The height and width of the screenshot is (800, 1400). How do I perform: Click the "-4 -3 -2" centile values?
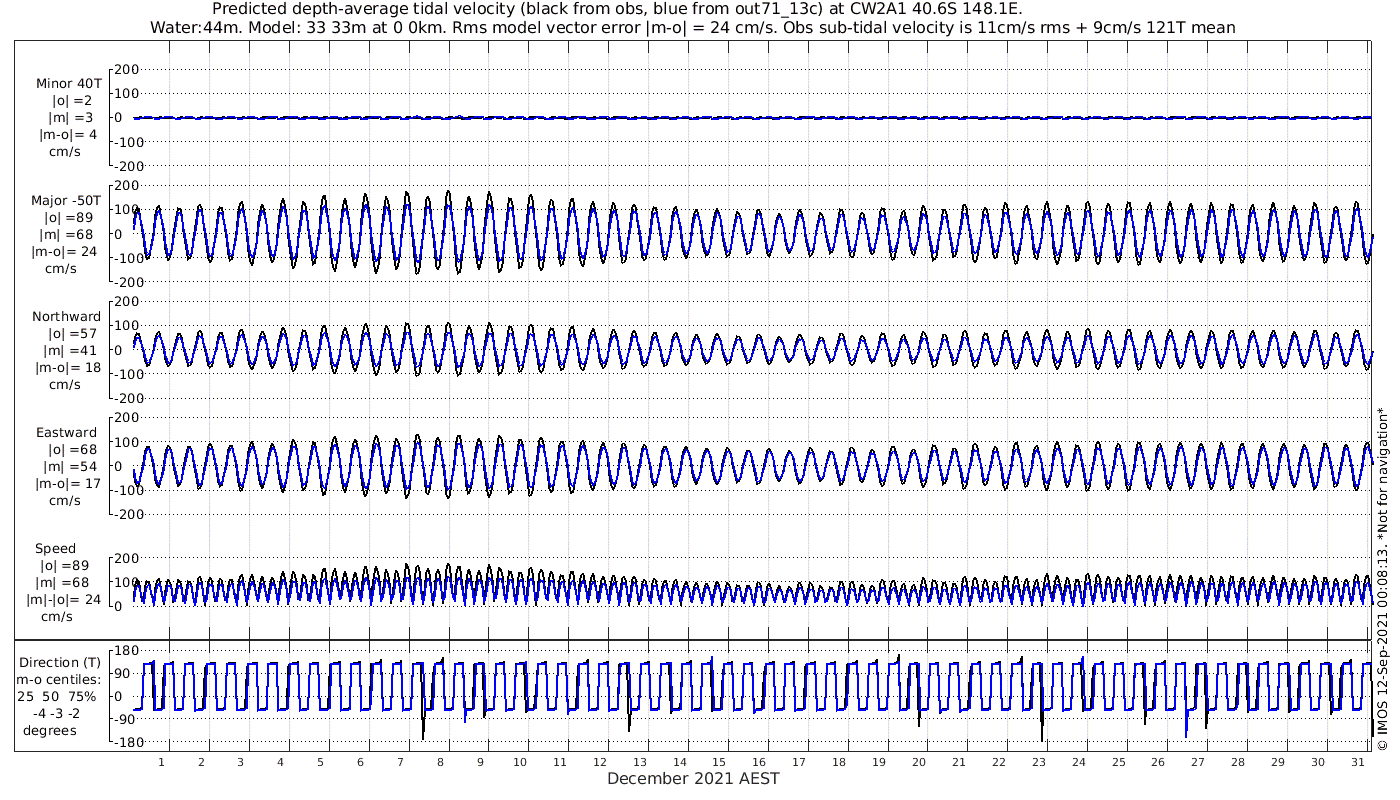56,714
